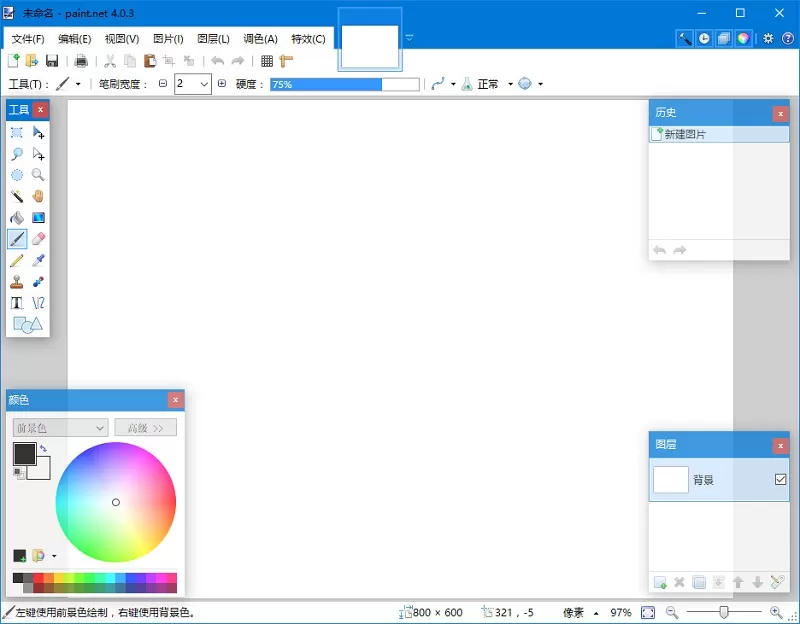Click the Open file folder icon
The width and height of the screenshot is (800, 624).
(x=32, y=61)
